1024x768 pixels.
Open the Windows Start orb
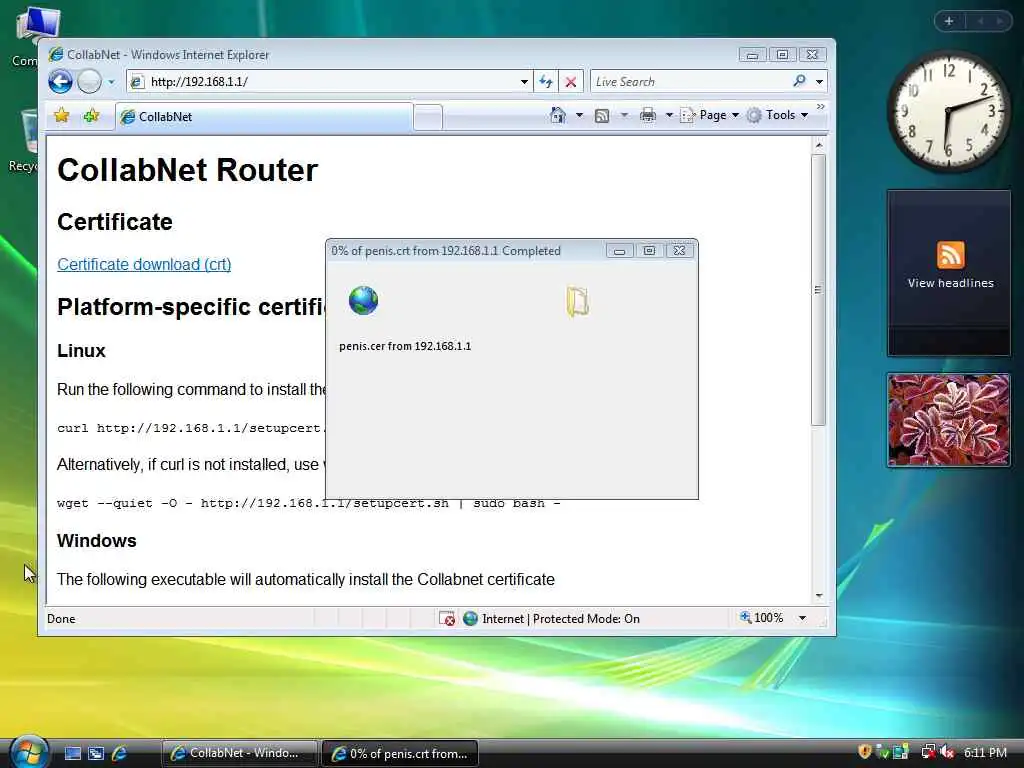29,752
